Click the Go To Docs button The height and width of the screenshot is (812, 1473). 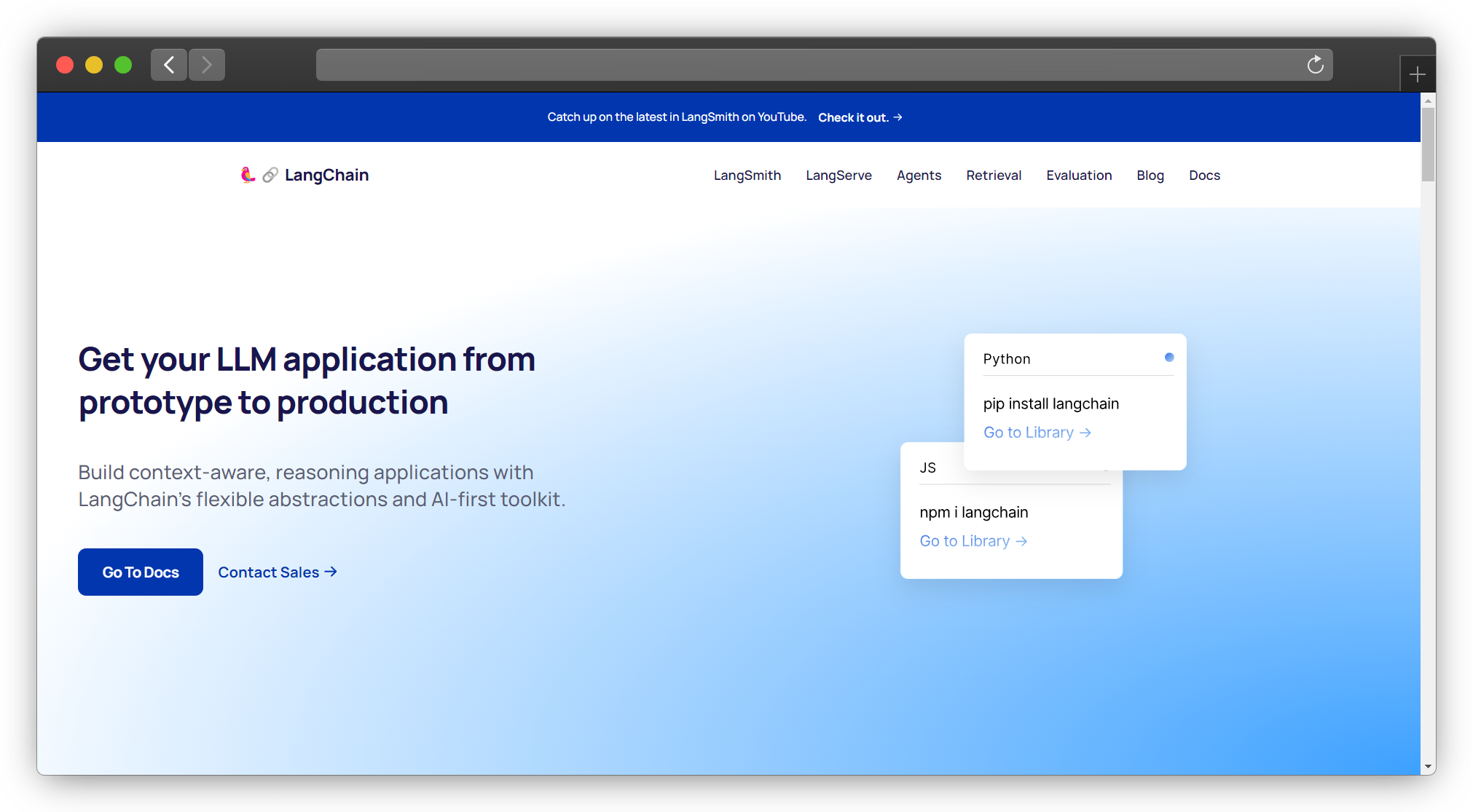point(141,572)
